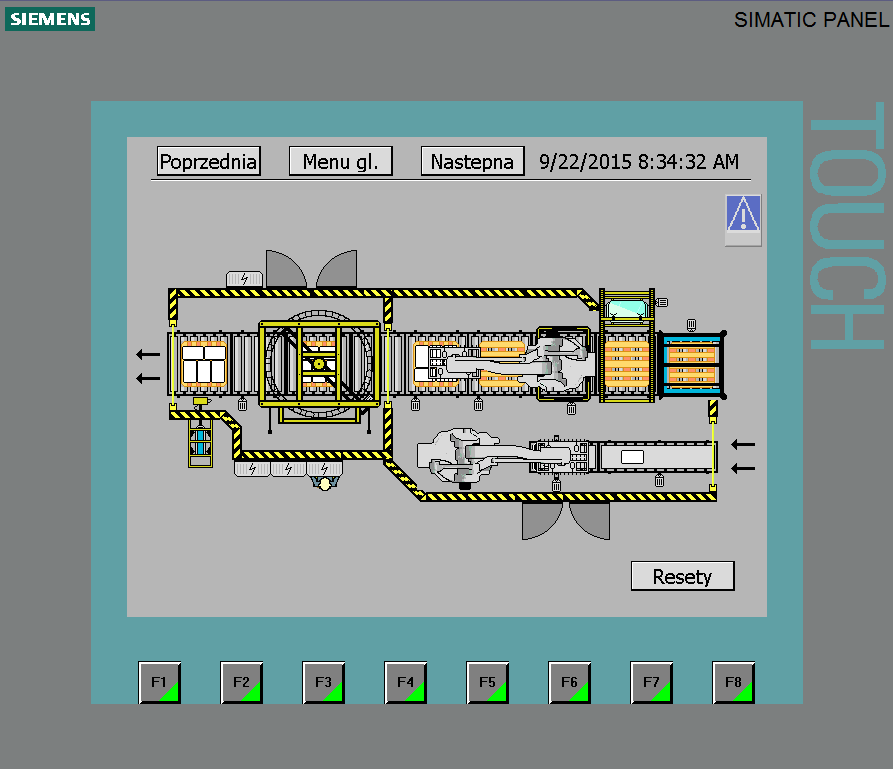The width and height of the screenshot is (893, 769).
Task: Select the outfeed light curtain at the left fence
Action: (x=173, y=365)
